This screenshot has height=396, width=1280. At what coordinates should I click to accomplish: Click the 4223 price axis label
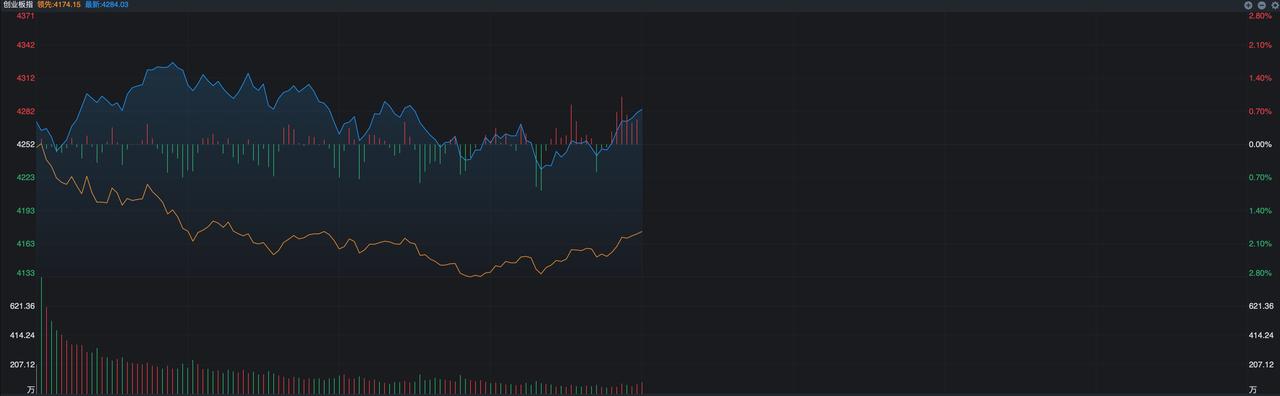tap(26, 177)
